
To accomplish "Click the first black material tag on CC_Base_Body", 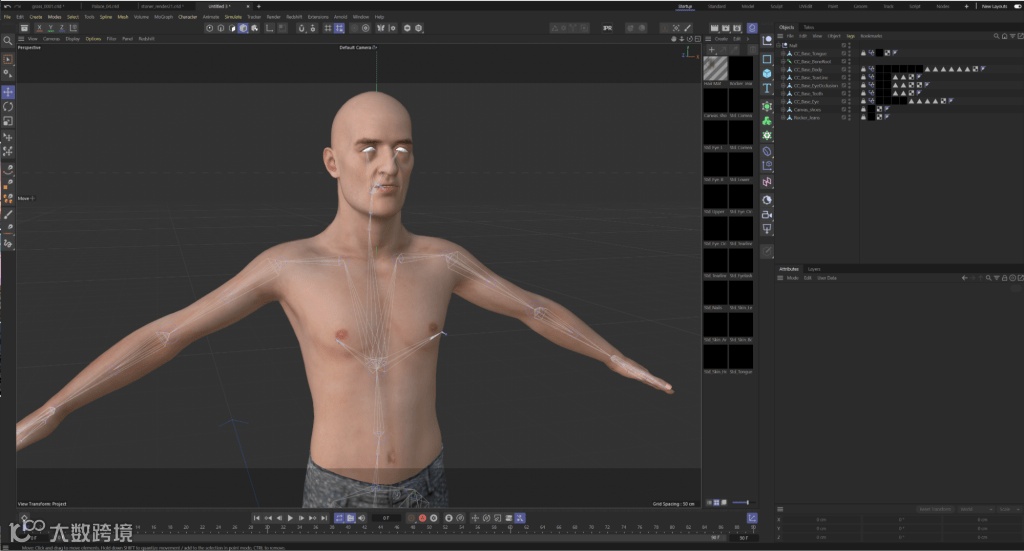I will tap(880, 69).
